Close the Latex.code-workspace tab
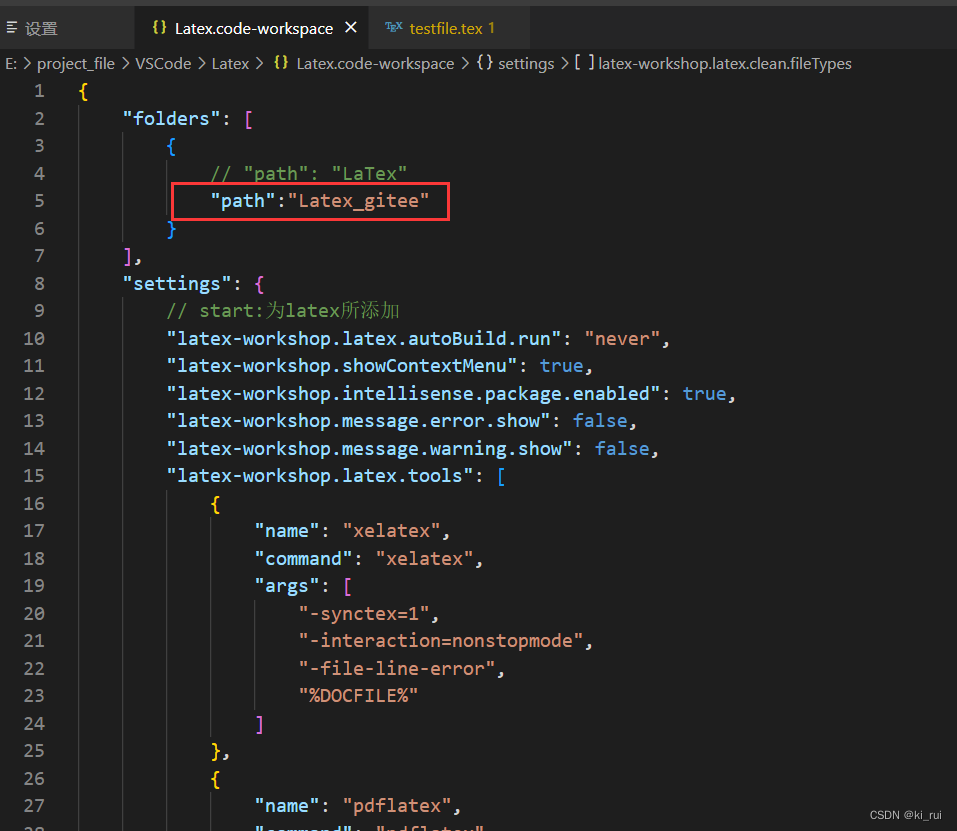The image size is (957, 831). [x=351, y=28]
